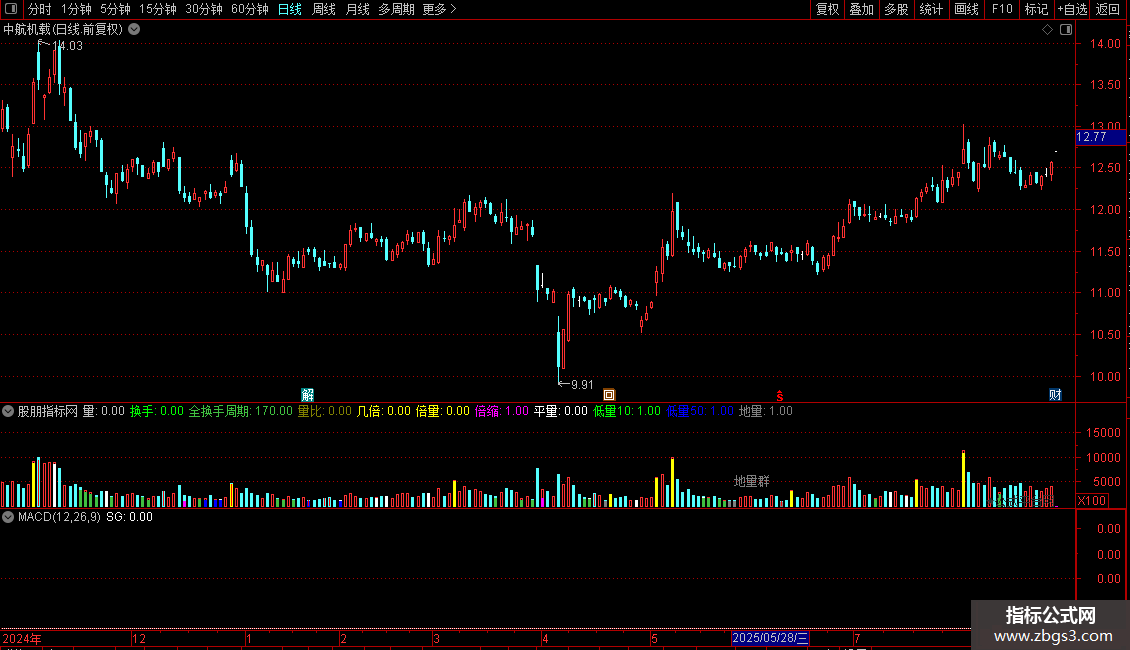The height and width of the screenshot is (650, 1130).
Task: Click the 倍缩: 1.00 indicator value
Action: 502,411
